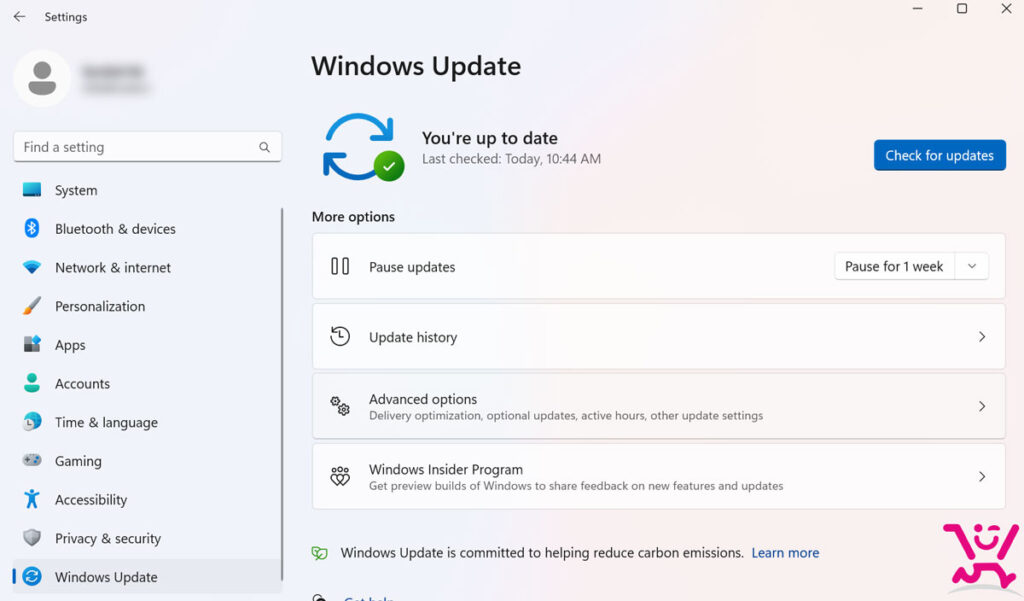Click the large update sync status icon
Image resolution: width=1024 pixels, height=601 pixels.
[x=363, y=148]
